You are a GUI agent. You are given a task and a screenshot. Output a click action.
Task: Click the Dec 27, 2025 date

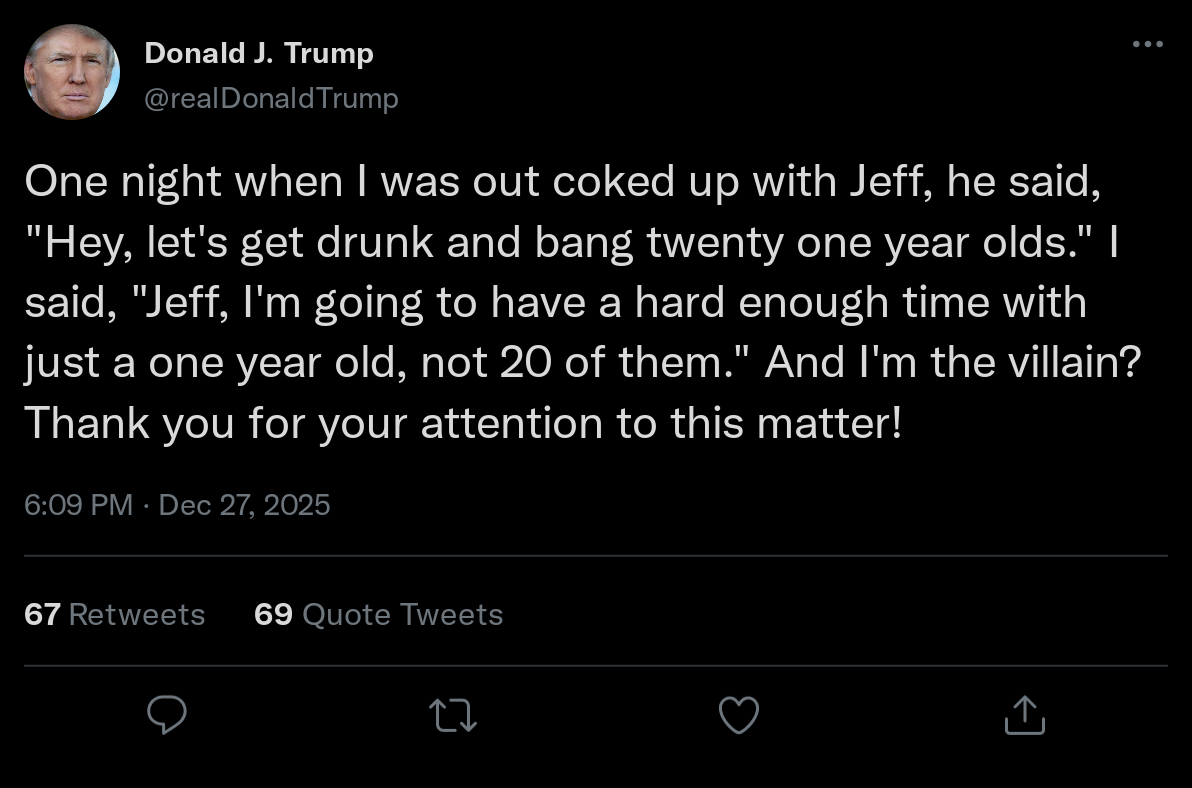click(244, 505)
